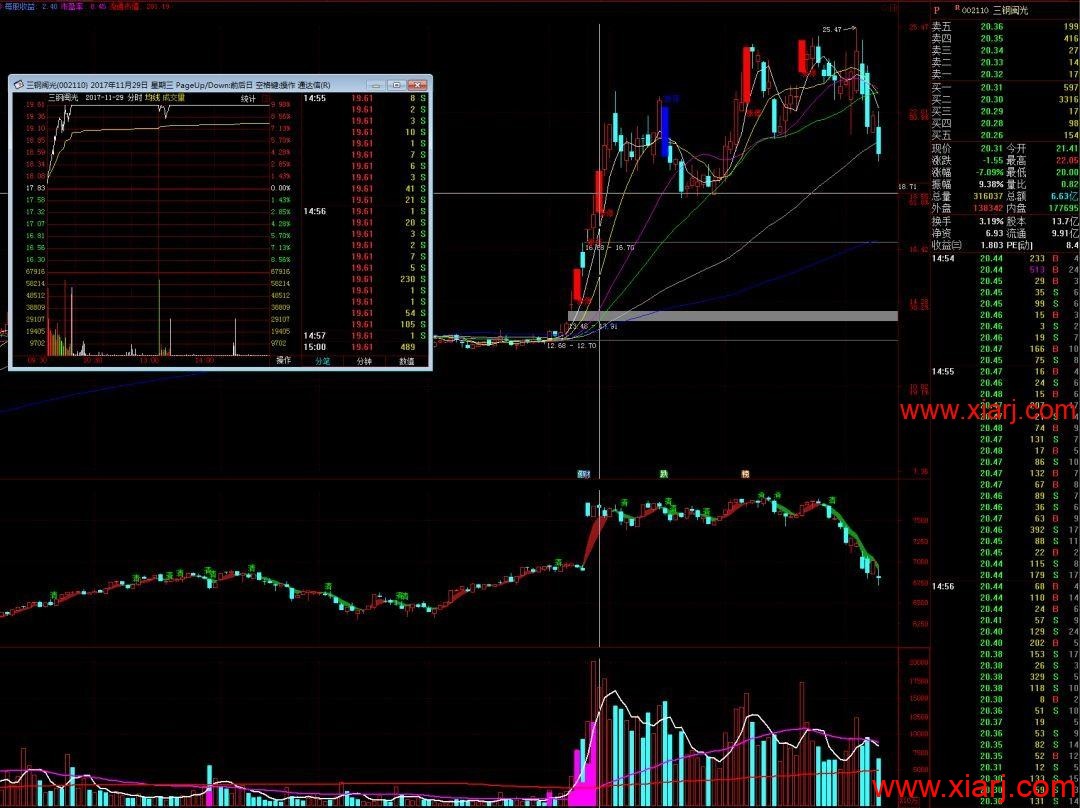This screenshot has width=1080, height=808.
Task: Click the R marker before stock code
Action: point(957,8)
